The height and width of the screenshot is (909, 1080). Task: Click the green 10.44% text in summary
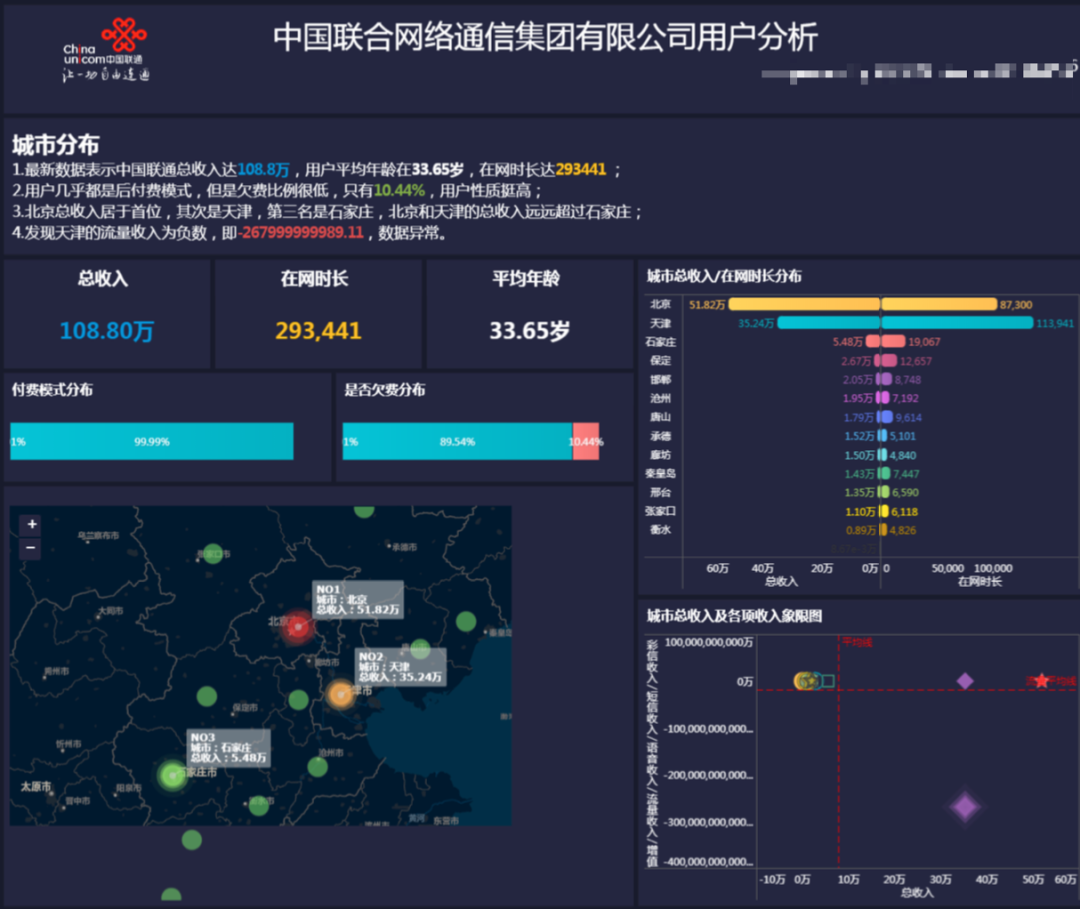tap(399, 191)
